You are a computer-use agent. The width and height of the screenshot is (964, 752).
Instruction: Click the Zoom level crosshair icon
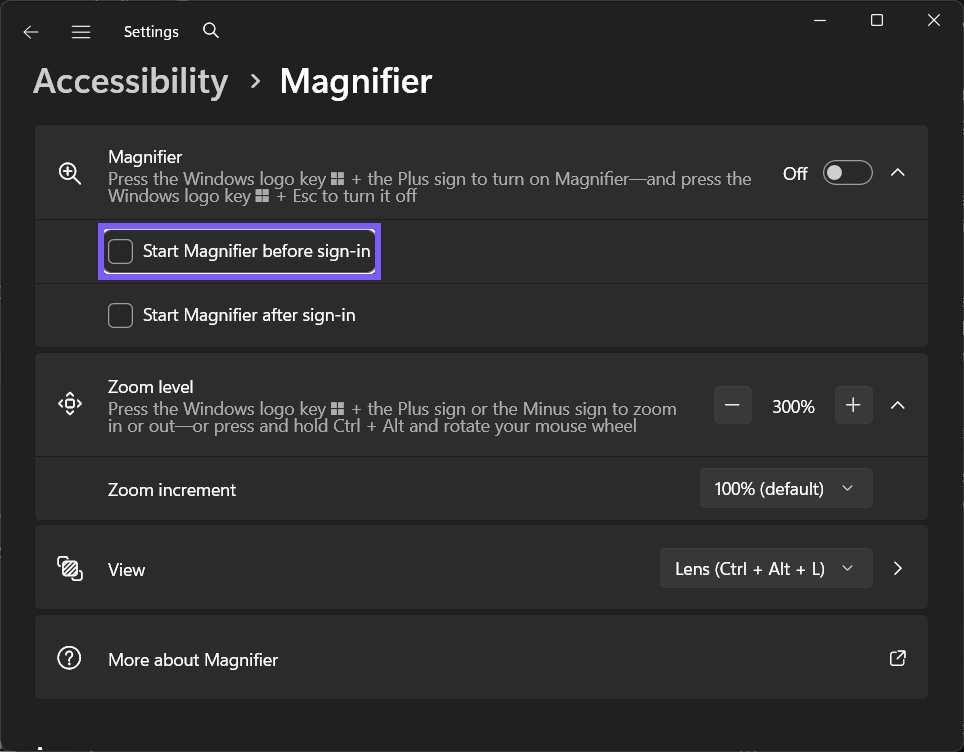pos(69,404)
